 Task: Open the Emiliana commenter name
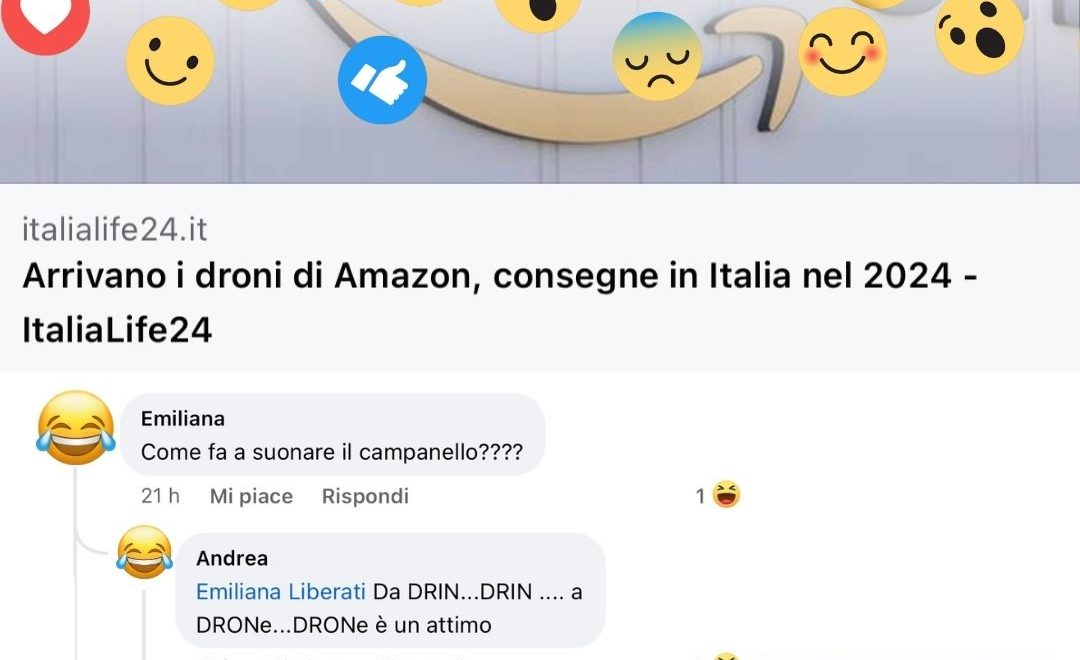183,418
